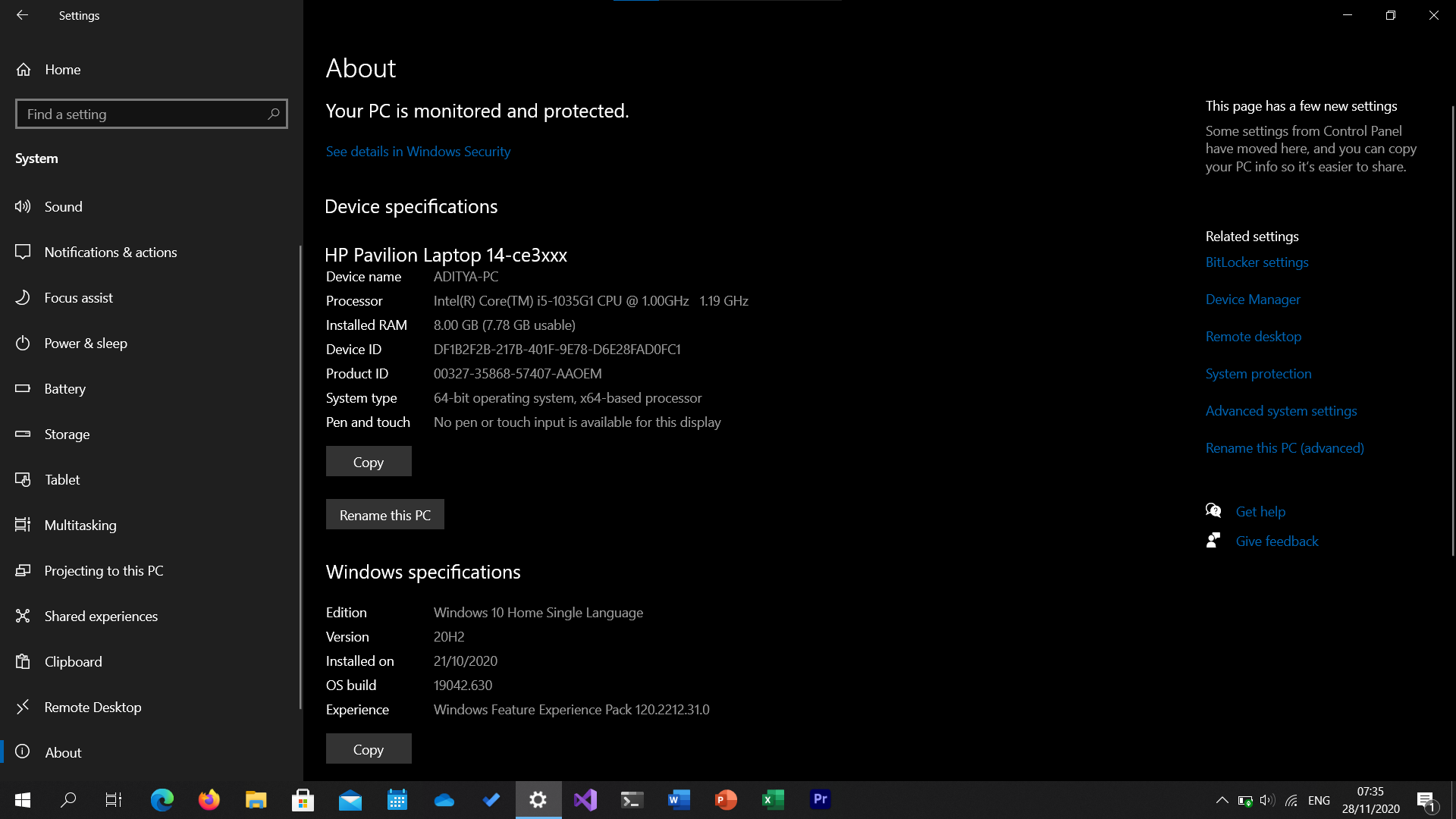
Task: Open Notifications & actions settings
Action: (152, 252)
